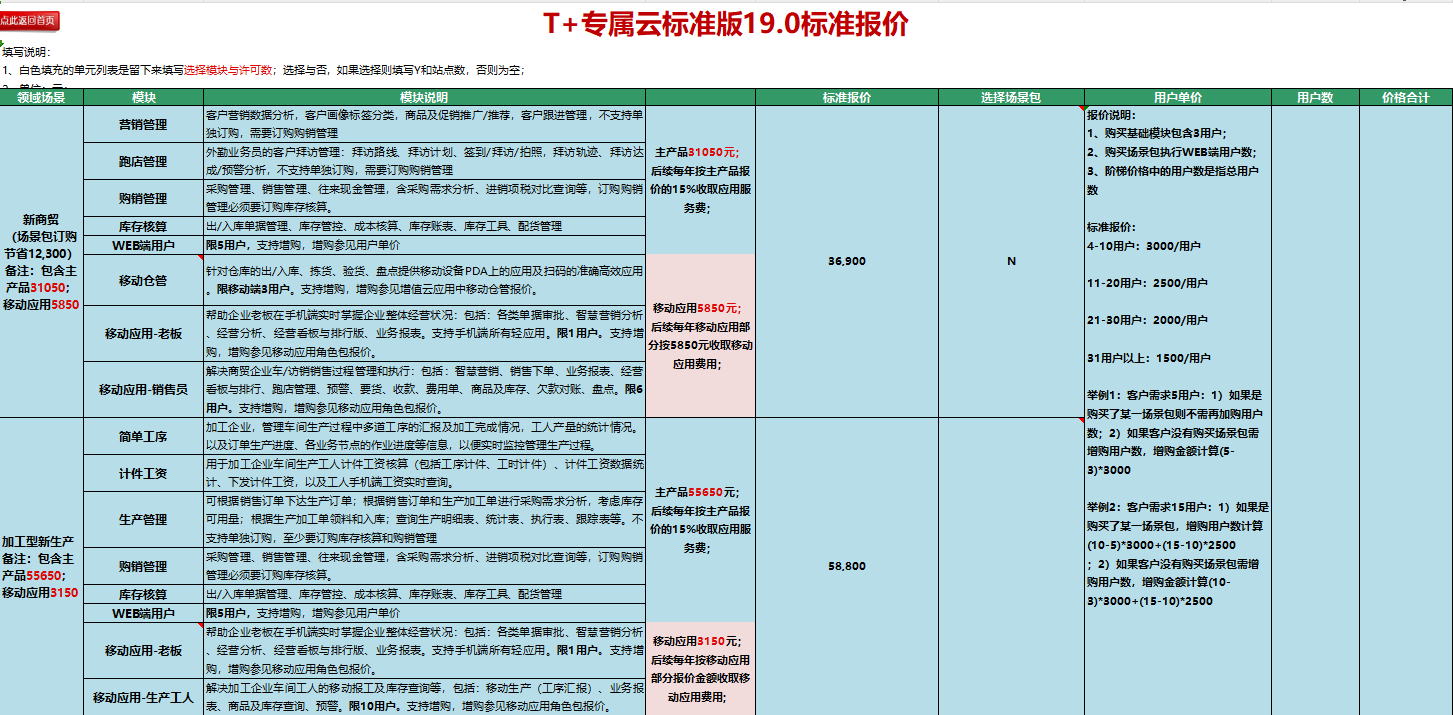Select the 领域场景 column header
1453x715 pixels.
41,97
